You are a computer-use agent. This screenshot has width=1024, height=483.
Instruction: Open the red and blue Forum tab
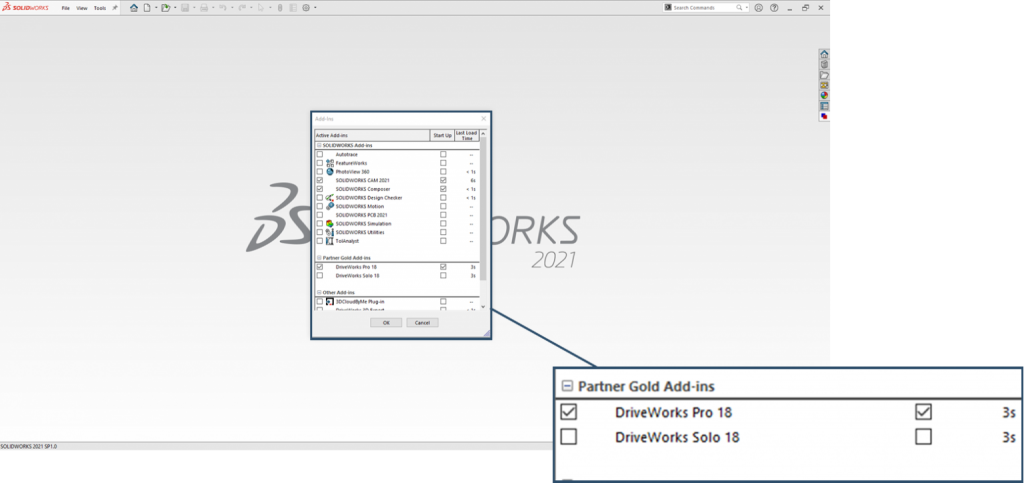pyautogui.click(x=824, y=116)
